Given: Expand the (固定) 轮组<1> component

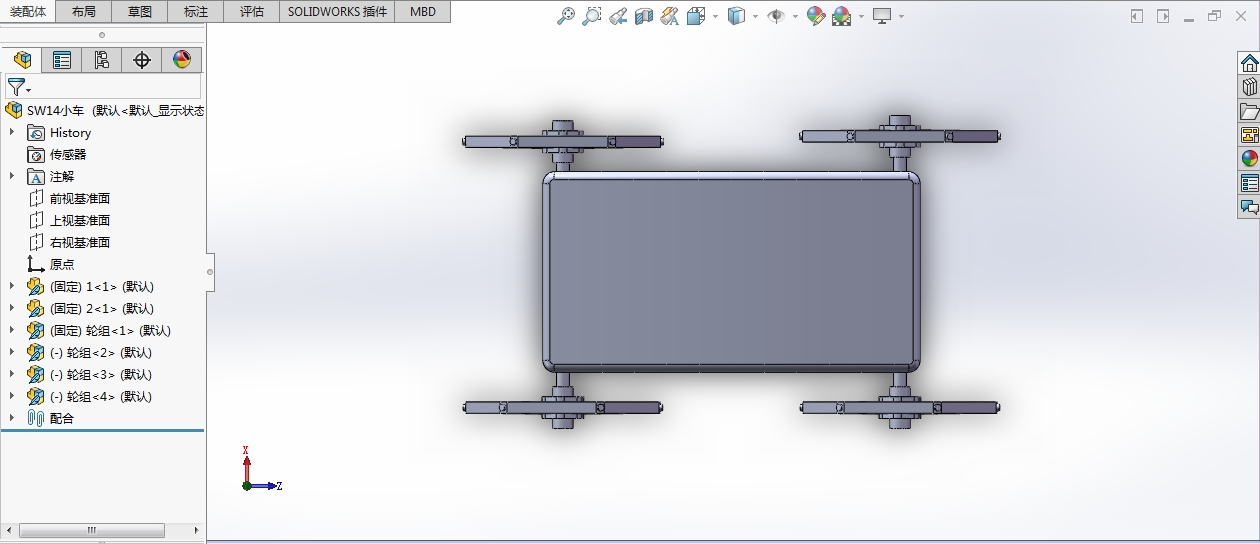Looking at the screenshot, I should coord(12,330).
